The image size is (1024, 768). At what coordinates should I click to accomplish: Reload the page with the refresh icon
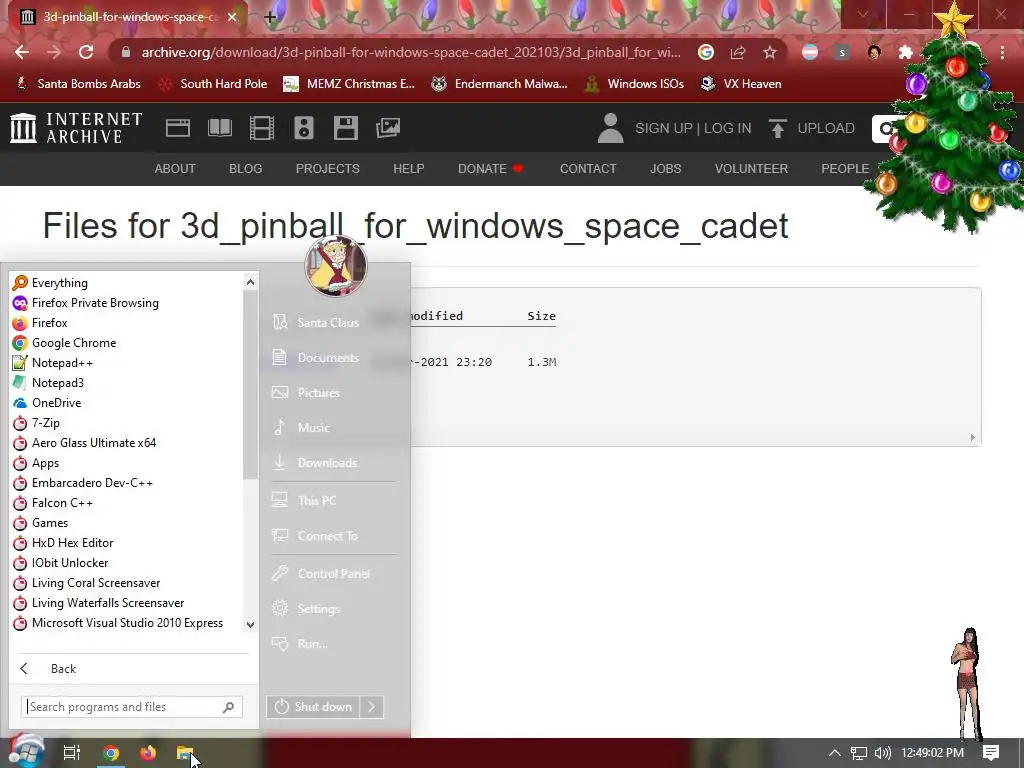pyautogui.click(x=86, y=52)
